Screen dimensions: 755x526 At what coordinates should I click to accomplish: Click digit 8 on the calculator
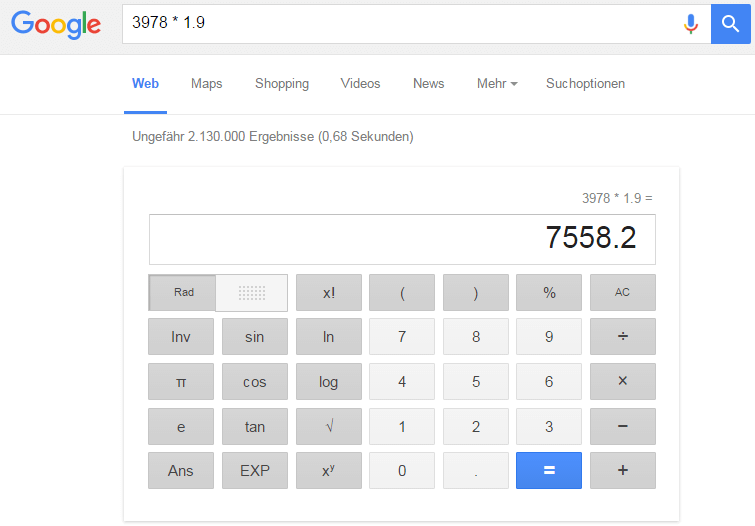(476, 337)
